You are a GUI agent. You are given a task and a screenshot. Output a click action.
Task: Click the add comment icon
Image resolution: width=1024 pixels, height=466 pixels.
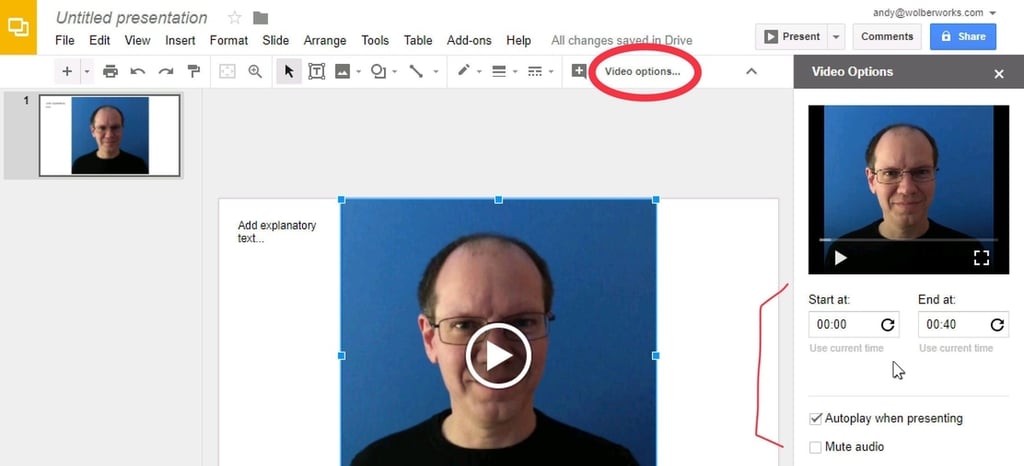[x=579, y=71]
